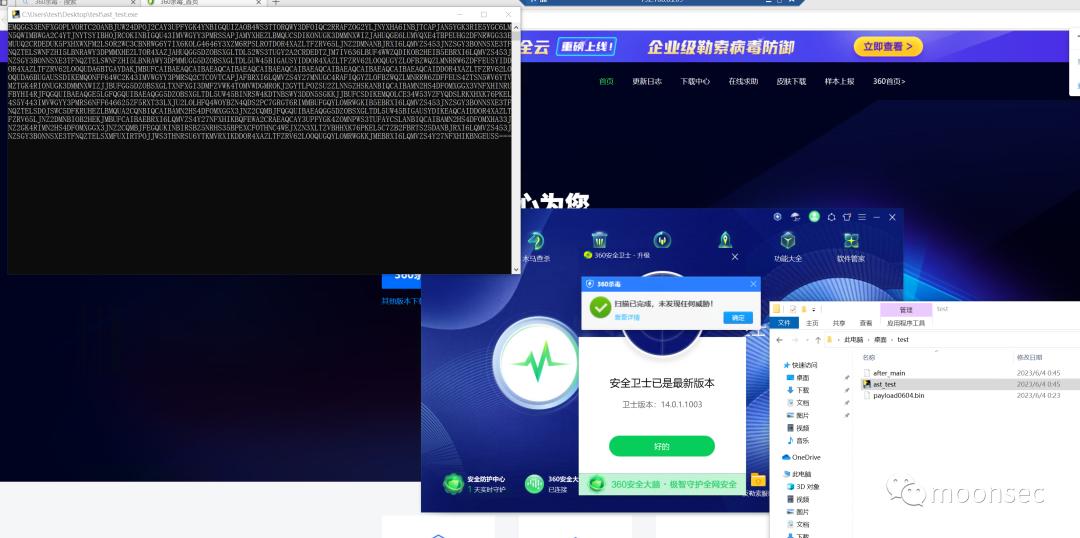Open 安全防护中心 at the bottom of 360
This screenshot has width=1080, height=538.
[474, 483]
